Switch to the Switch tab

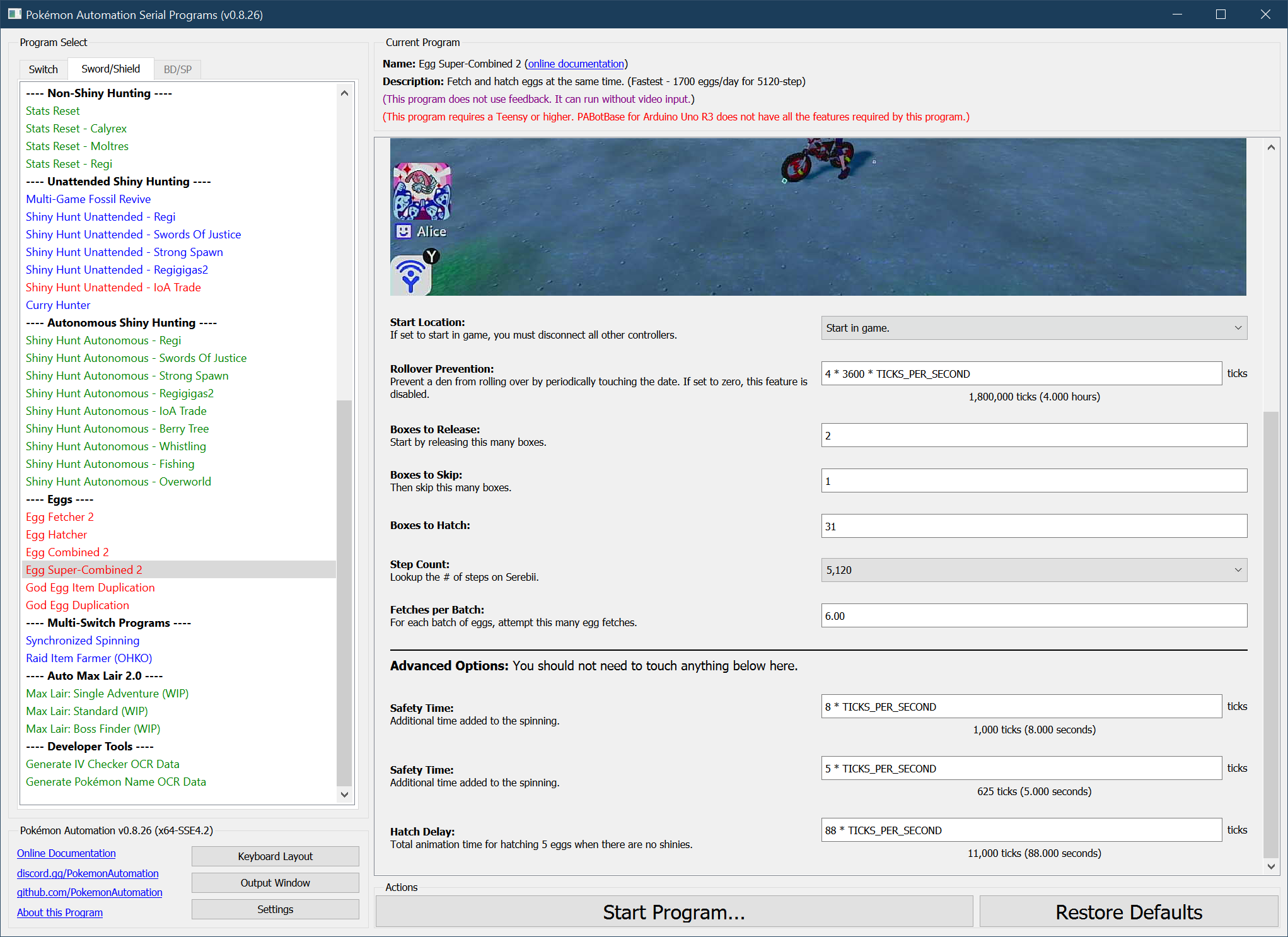click(43, 69)
